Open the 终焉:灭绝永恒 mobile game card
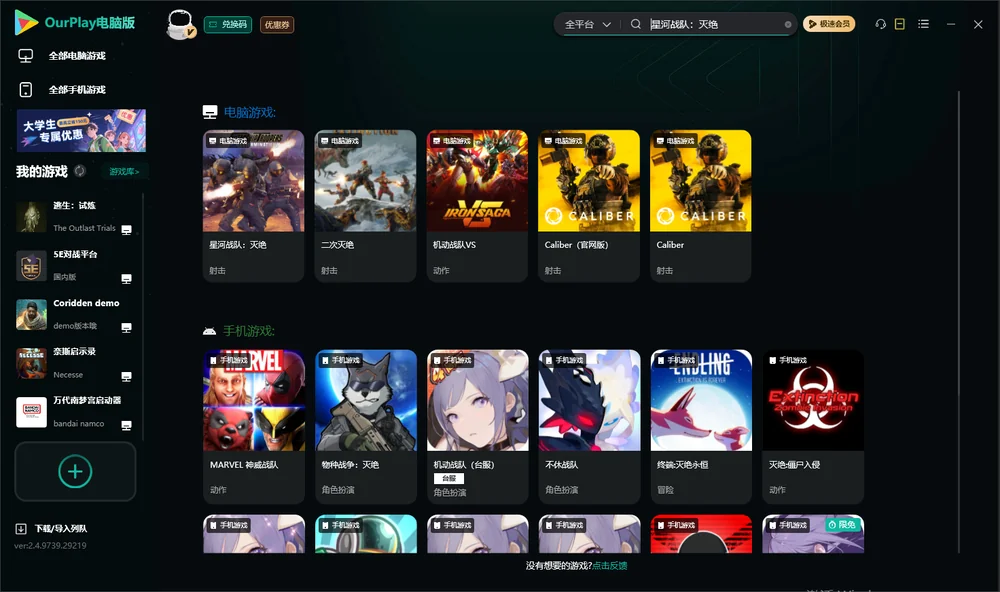1000x592 pixels. point(702,427)
